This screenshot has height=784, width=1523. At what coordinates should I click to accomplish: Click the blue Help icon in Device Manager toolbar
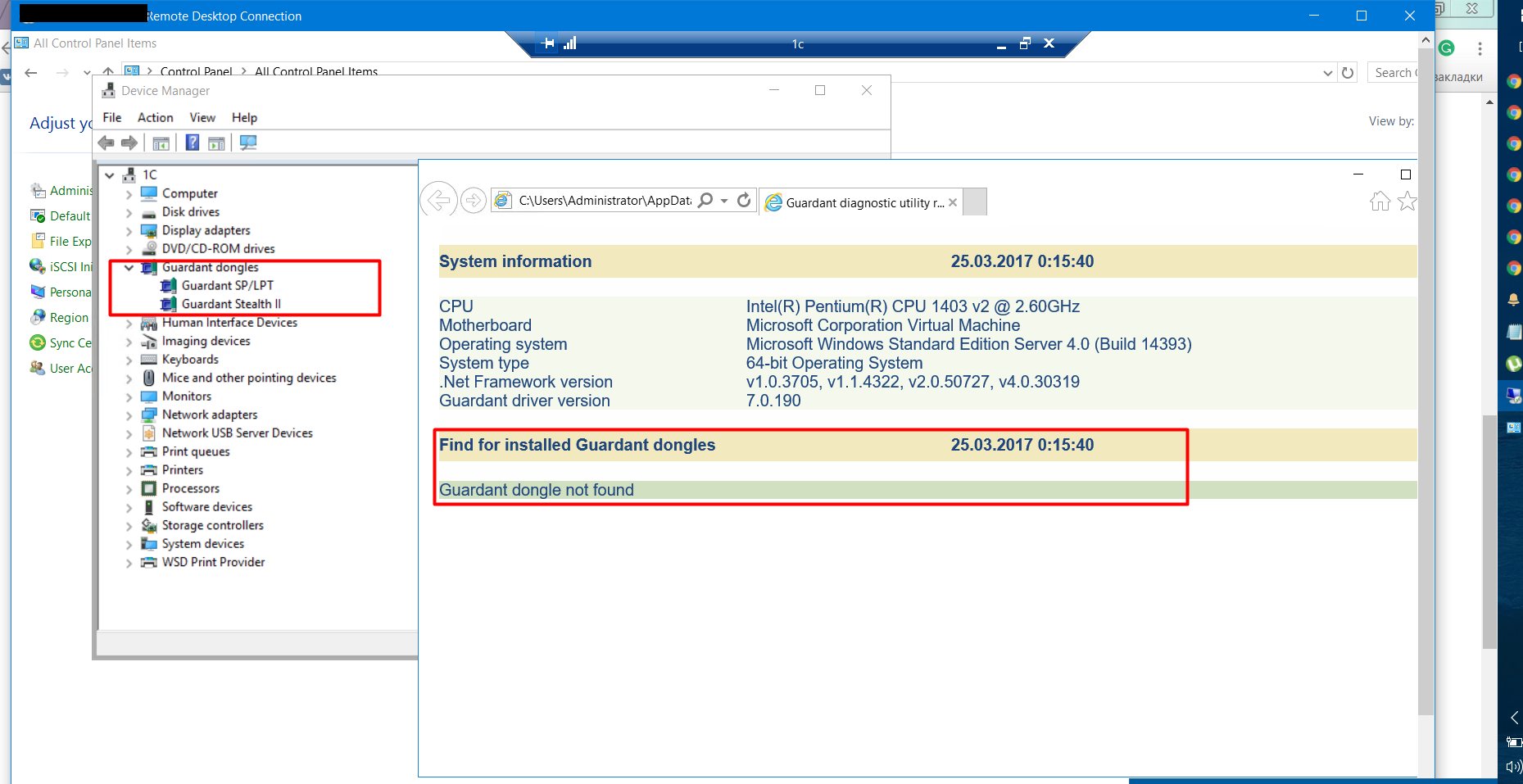[x=192, y=143]
